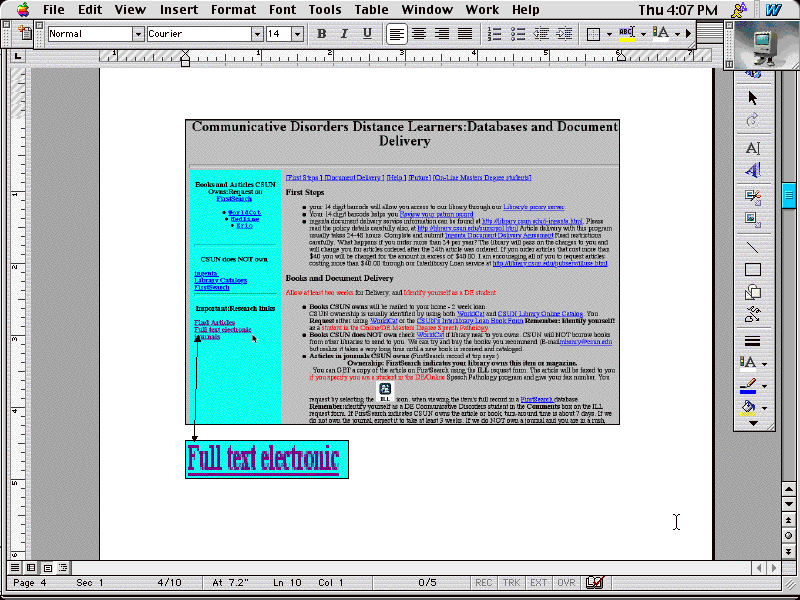Select the Line drawing tool
The height and width of the screenshot is (600, 800).
[x=753, y=245]
